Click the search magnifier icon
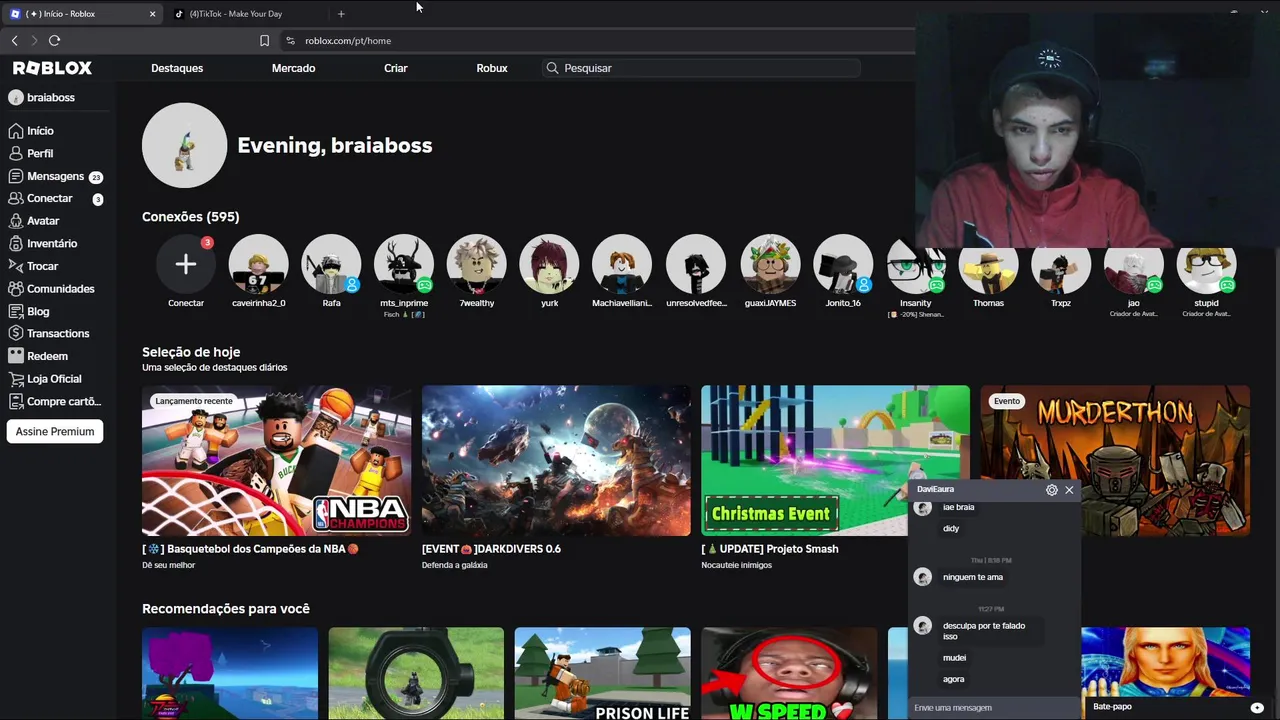 click(x=552, y=68)
